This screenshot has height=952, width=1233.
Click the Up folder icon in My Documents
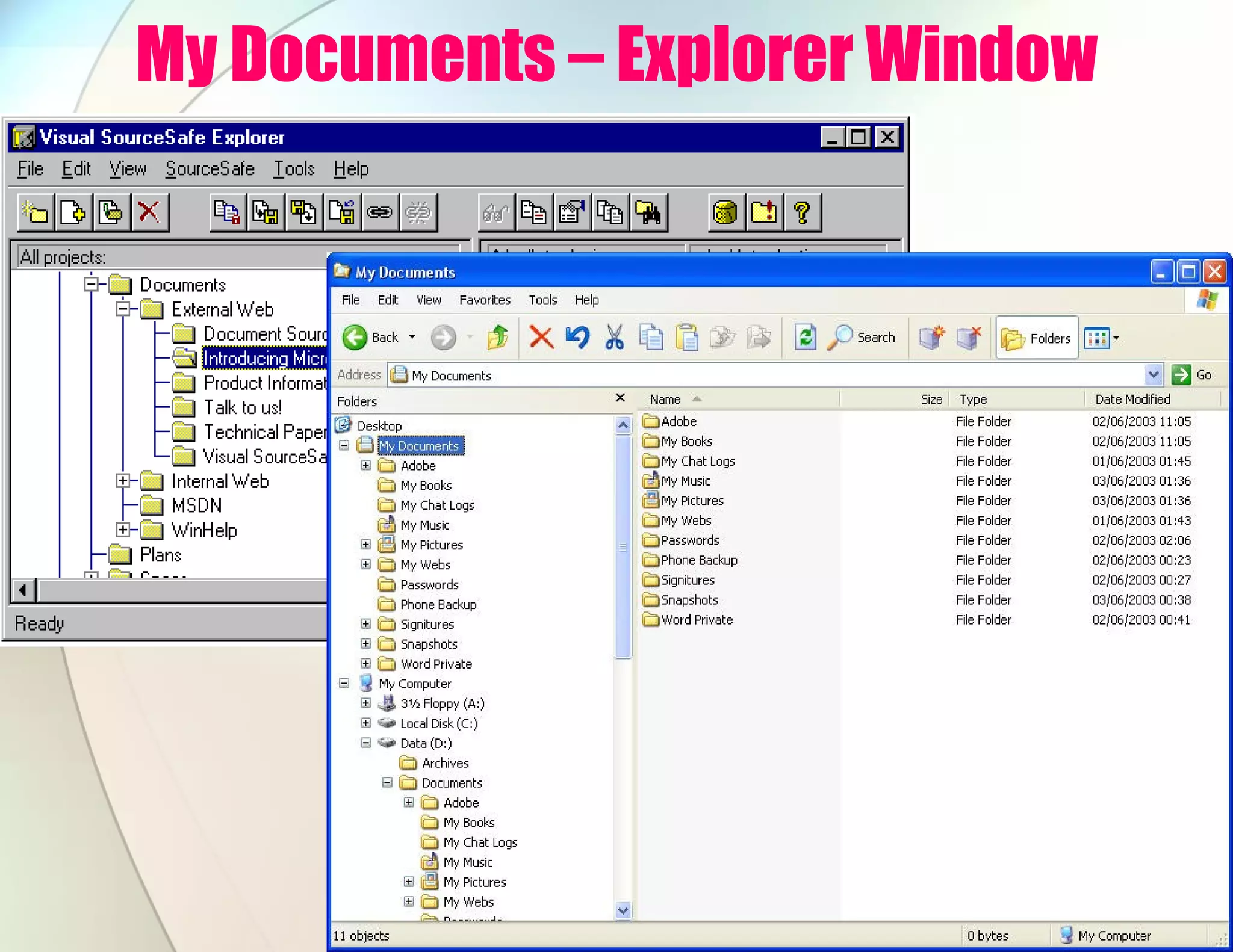(498, 338)
